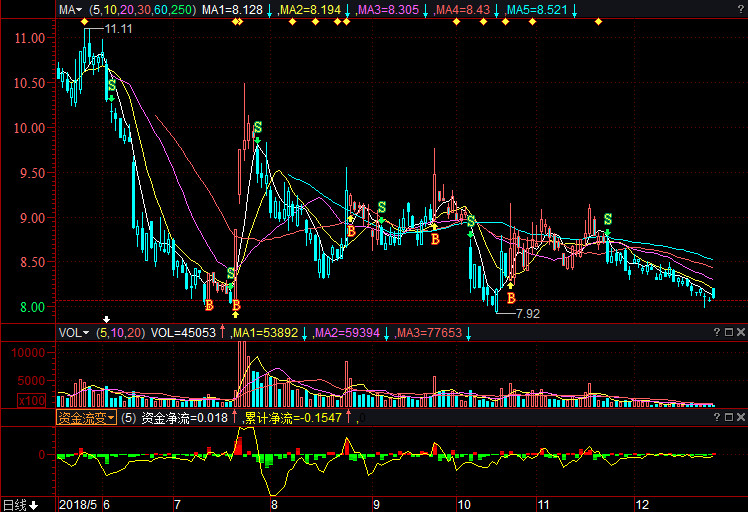Maximize the 资金流变 panel
748x512 pixels.
tap(728, 418)
